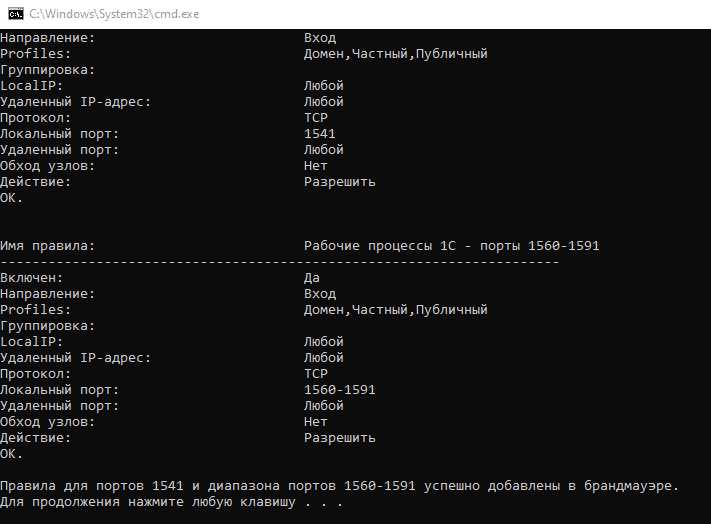The image size is (711, 524).
Task: Click the rule name text 'Рабочие процессы 1С - порты 1560-1591'
Action: (452, 246)
